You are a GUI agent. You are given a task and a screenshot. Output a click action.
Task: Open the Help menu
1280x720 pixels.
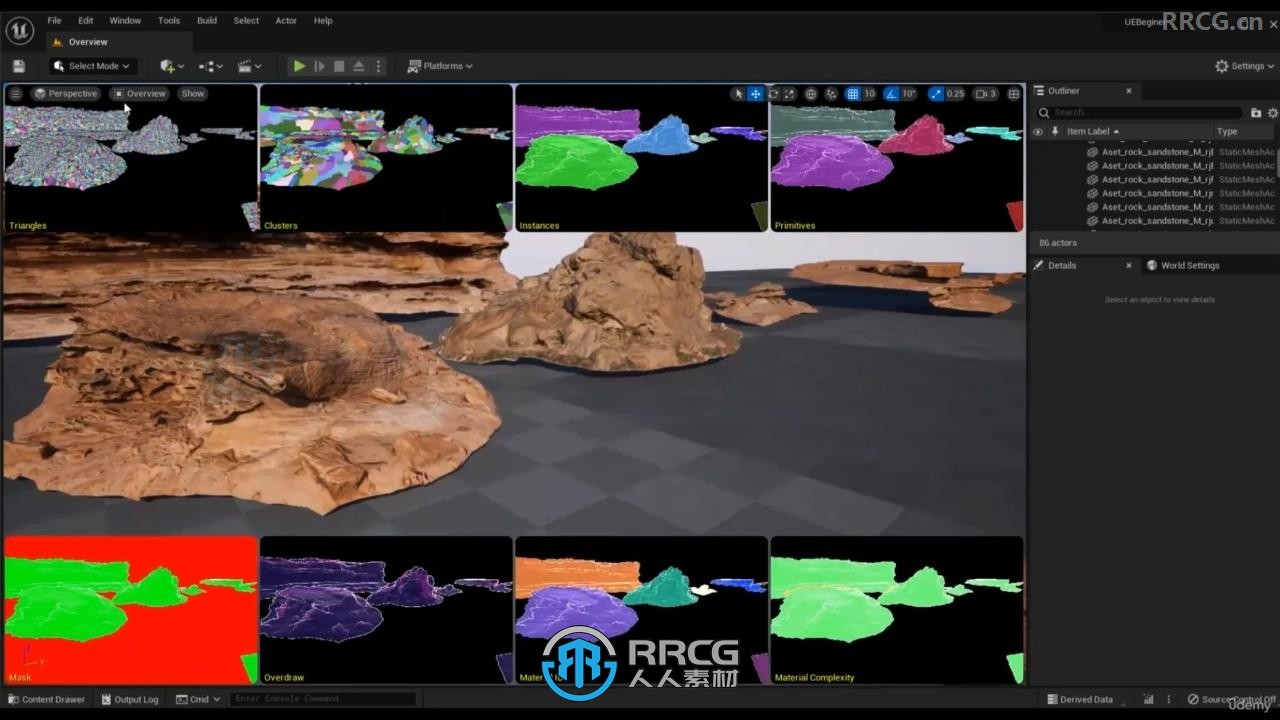click(x=323, y=20)
